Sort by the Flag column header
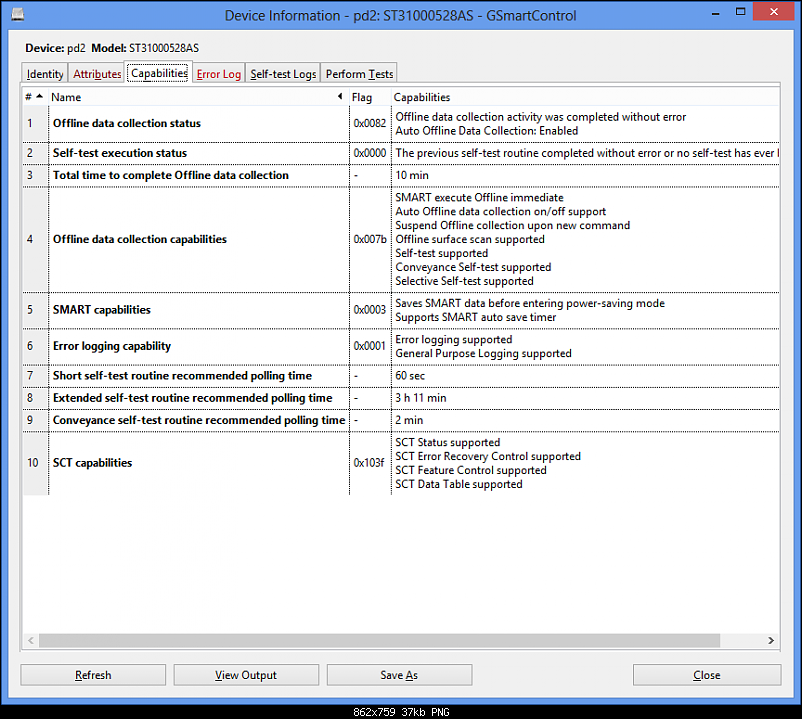 (x=369, y=97)
